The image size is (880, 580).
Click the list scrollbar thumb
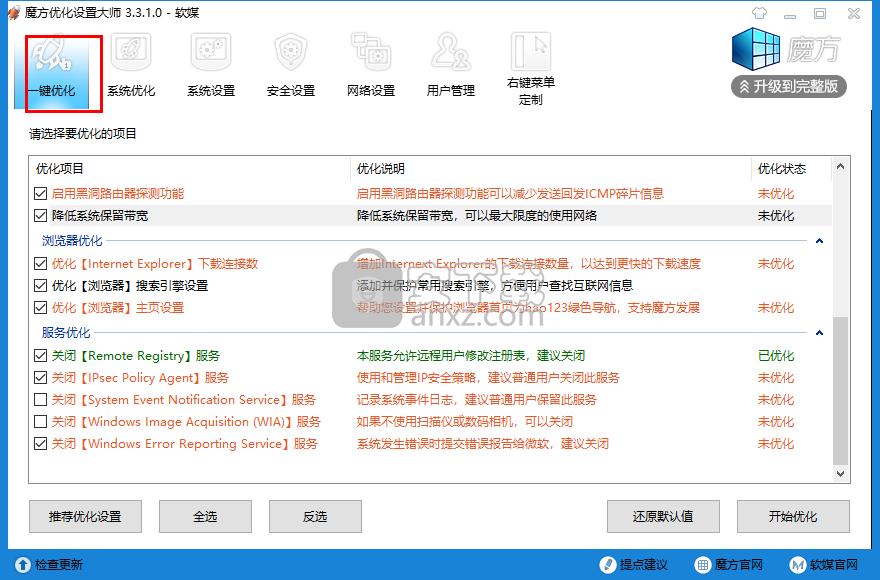[840, 390]
